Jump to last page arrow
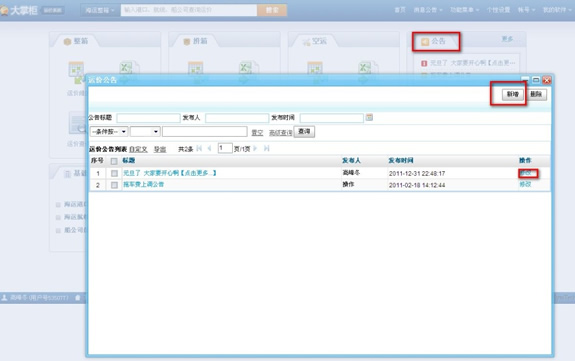The image size is (575, 361). (x=267, y=148)
